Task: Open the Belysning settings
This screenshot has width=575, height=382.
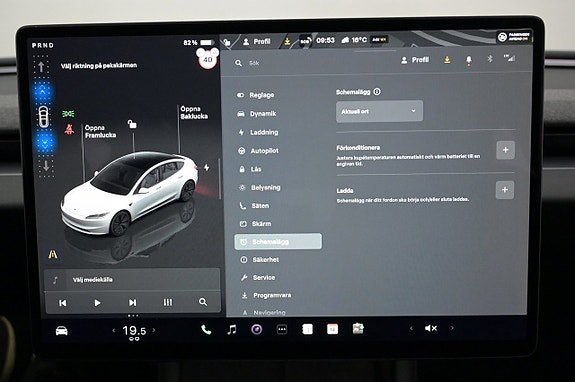Action: coord(260,187)
